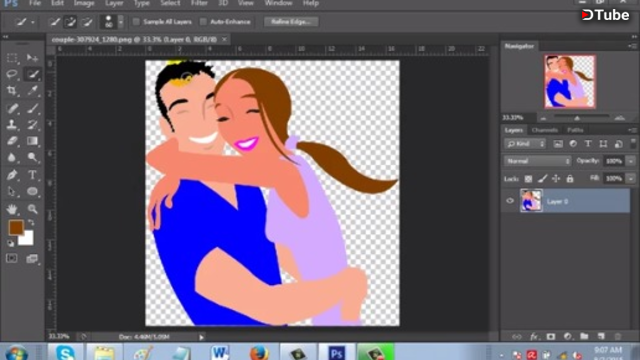
Task: Select the Spot Healing Brush tool
Action: click(x=12, y=108)
